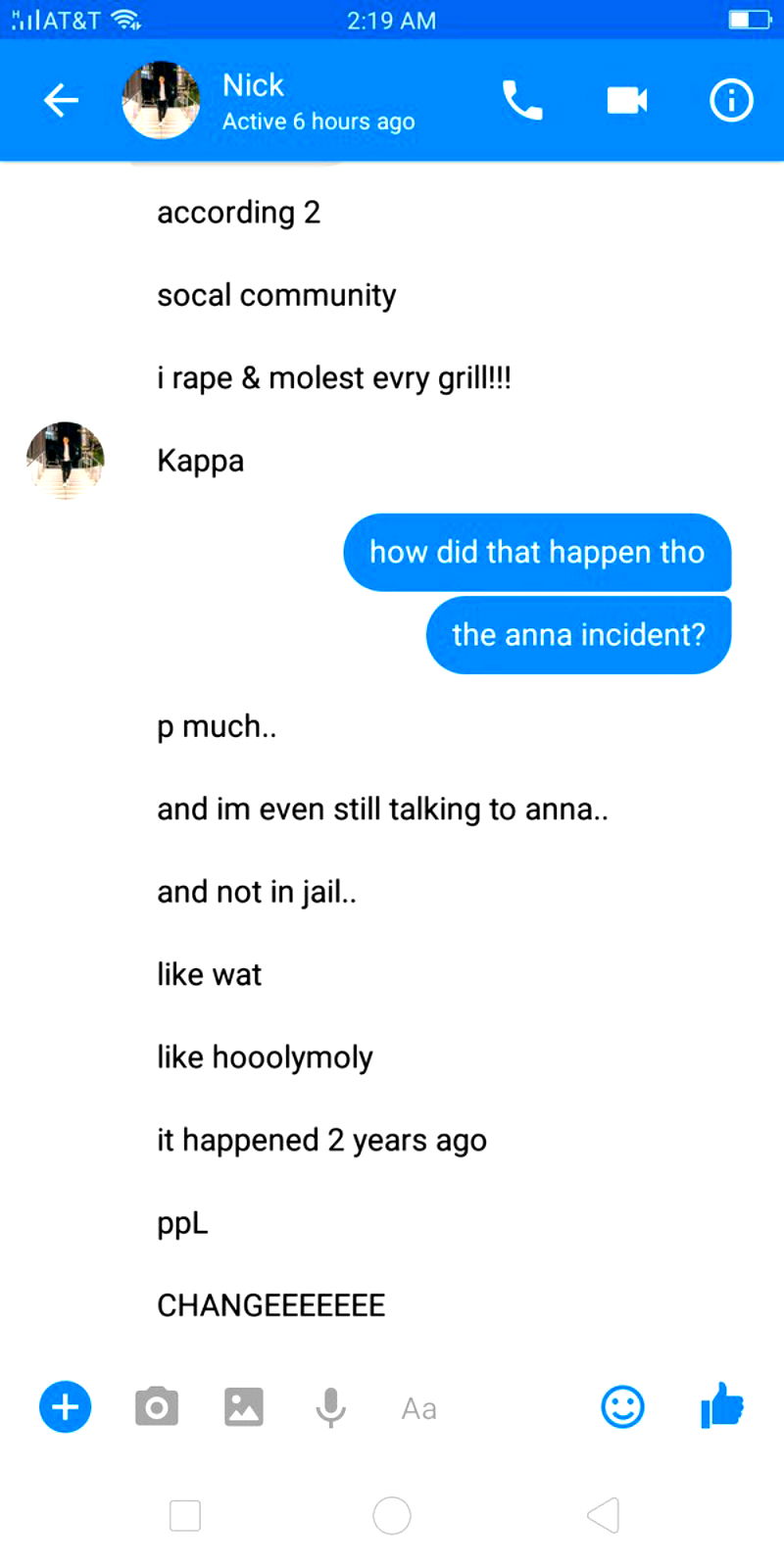Tap the 'the anna incident?' bubble
Screen dimensions: 784x1568
(578, 635)
